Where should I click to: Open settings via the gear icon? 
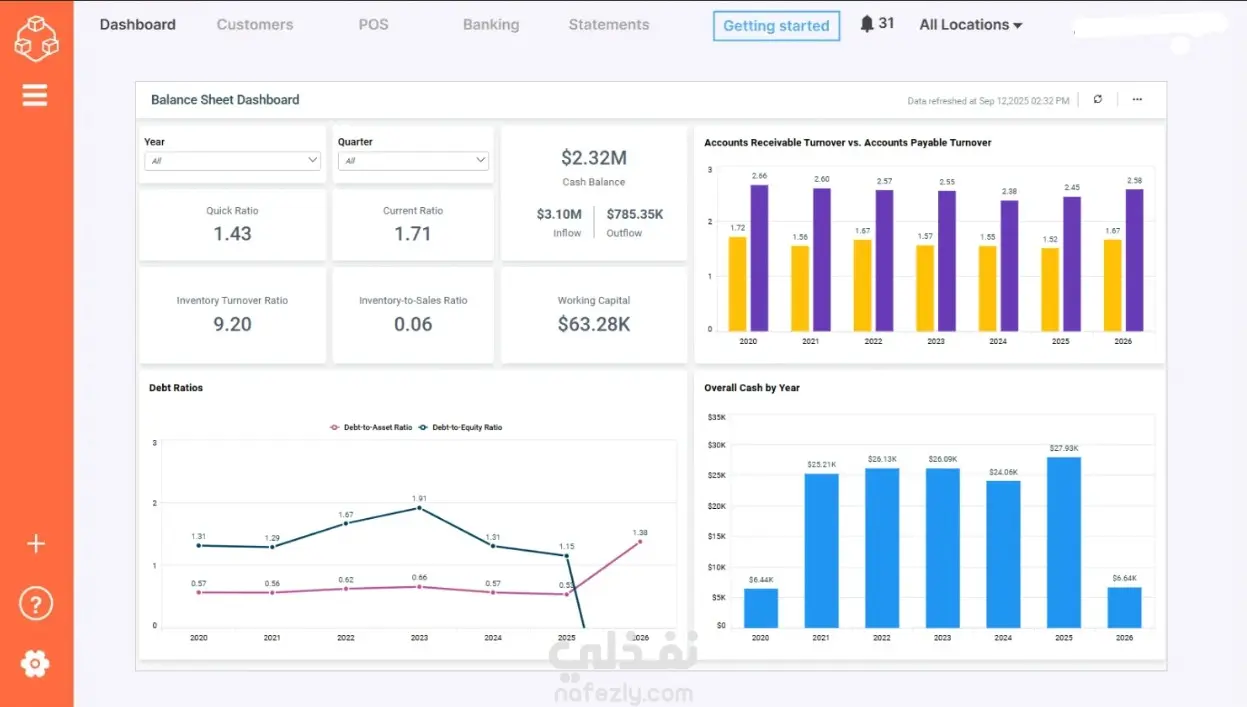point(35,663)
